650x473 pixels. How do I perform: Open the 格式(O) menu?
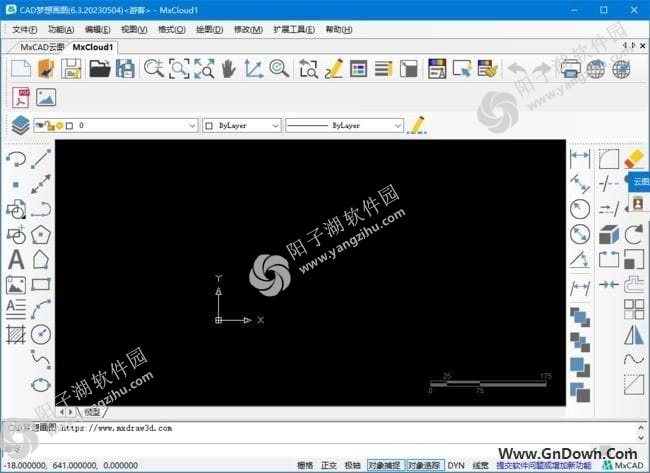click(x=172, y=29)
